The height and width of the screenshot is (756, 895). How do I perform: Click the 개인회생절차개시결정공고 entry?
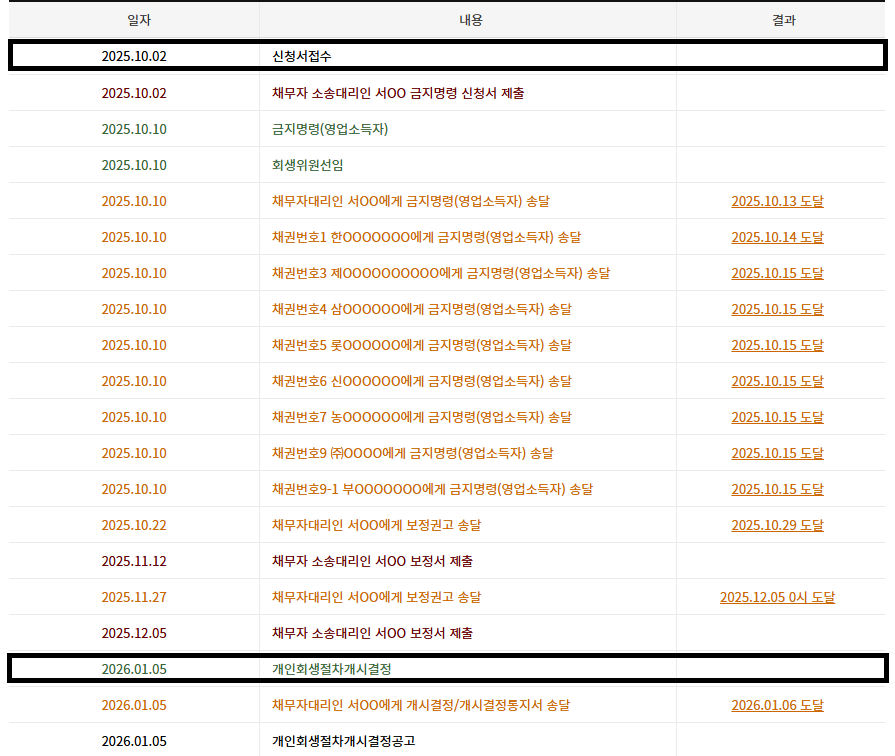(x=343, y=741)
